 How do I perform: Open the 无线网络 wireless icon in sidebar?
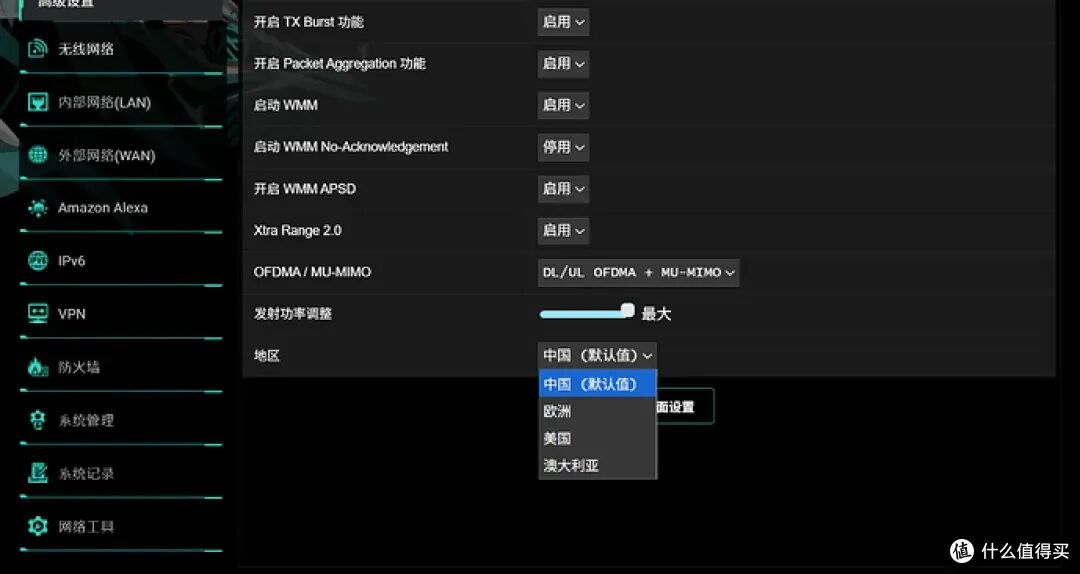point(38,49)
